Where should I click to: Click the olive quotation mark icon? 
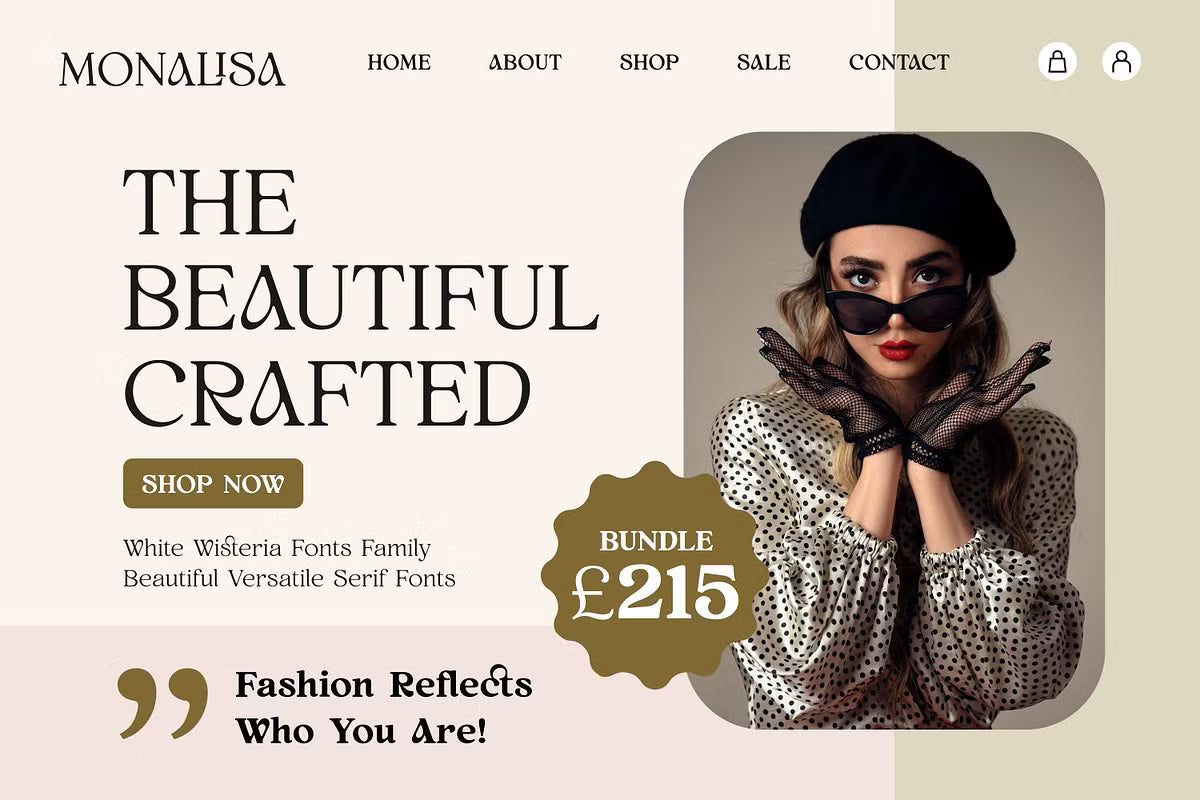coord(163,703)
